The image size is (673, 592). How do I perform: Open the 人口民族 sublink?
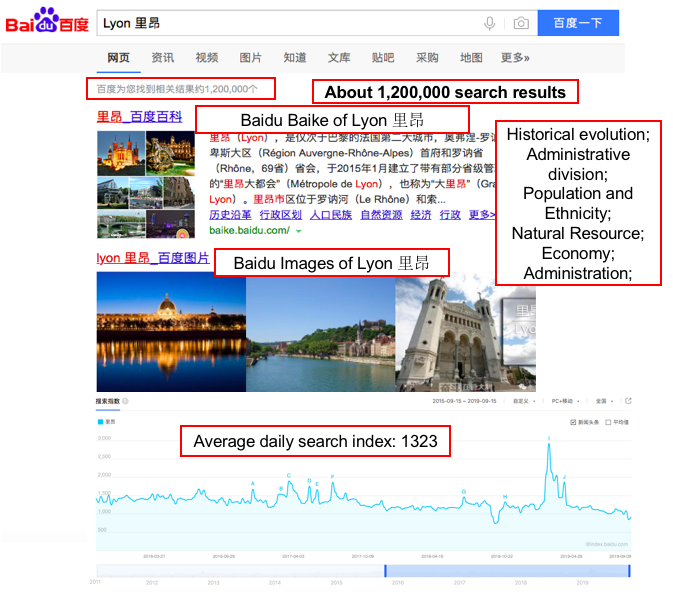(331, 215)
